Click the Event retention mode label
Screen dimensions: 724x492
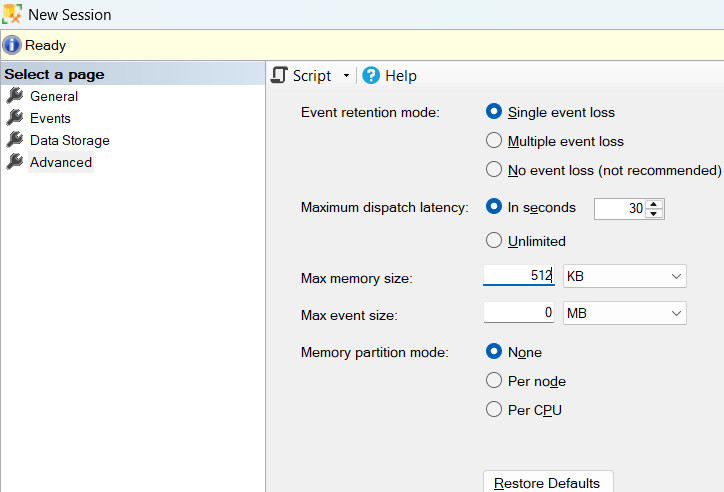370,112
